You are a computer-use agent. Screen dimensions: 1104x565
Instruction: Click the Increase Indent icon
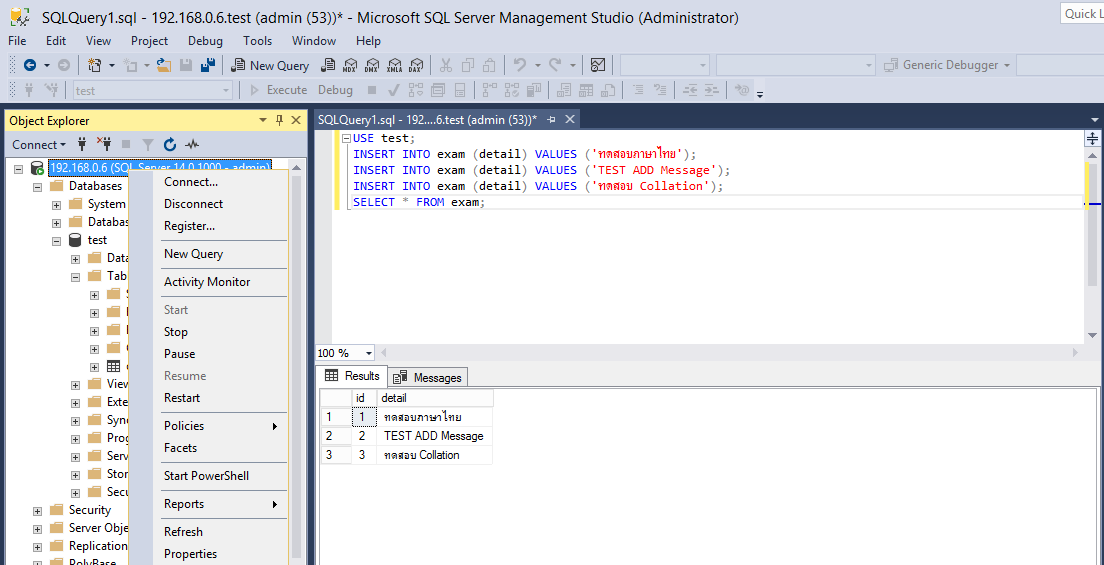point(712,90)
